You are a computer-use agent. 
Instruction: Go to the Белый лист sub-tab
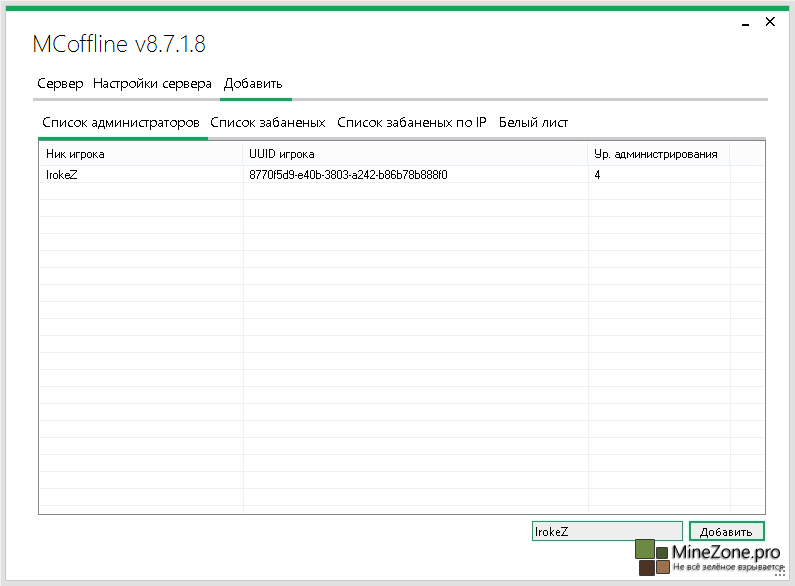pos(533,123)
